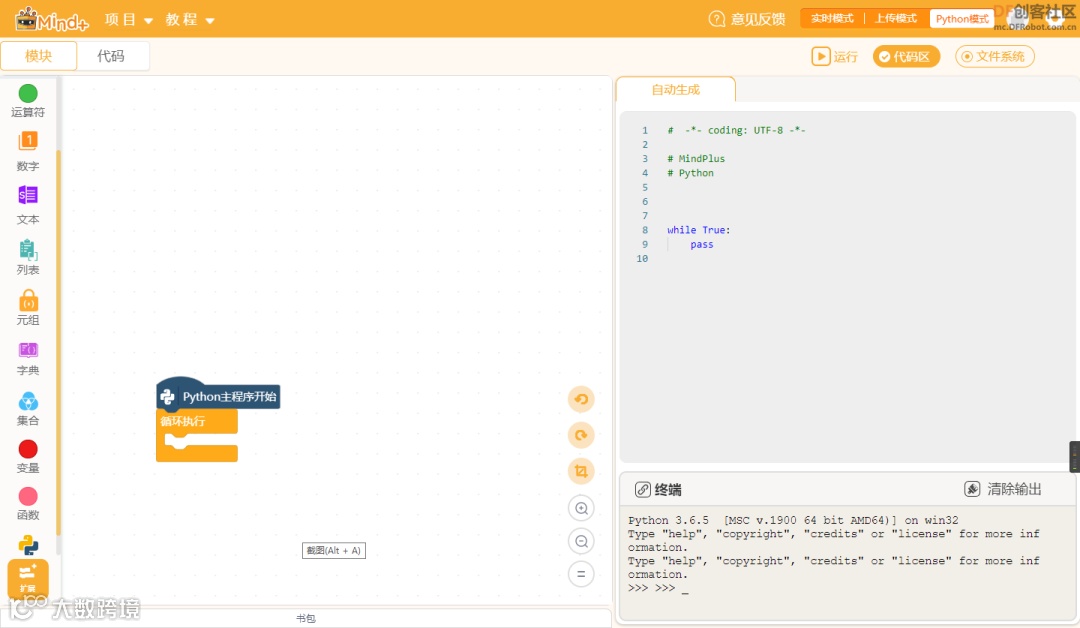Screen dimensions: 1080x628
Task: Open the 字典 (dictionary) block category
Action: pos(28,358)
